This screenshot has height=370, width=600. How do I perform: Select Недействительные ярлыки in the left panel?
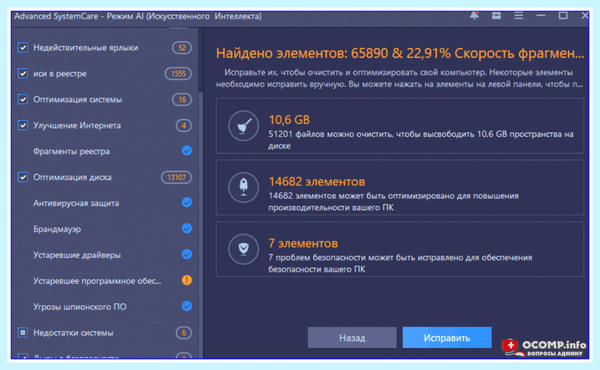[x=86, y=48]
